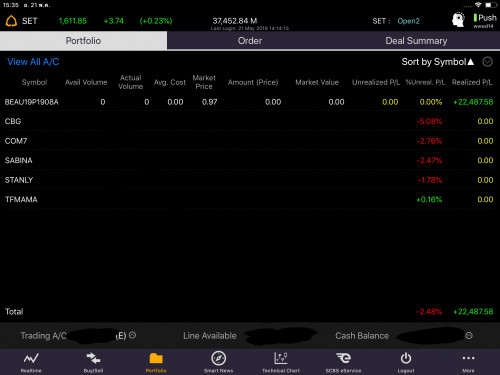500x375 pixels.
Task: Click BEAU19P1908A realized +22,487.58
Action: click(473, 102)
